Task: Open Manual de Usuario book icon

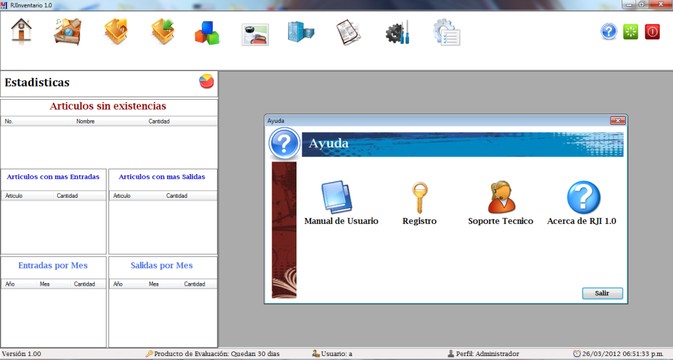Action: tap(336, 197)
